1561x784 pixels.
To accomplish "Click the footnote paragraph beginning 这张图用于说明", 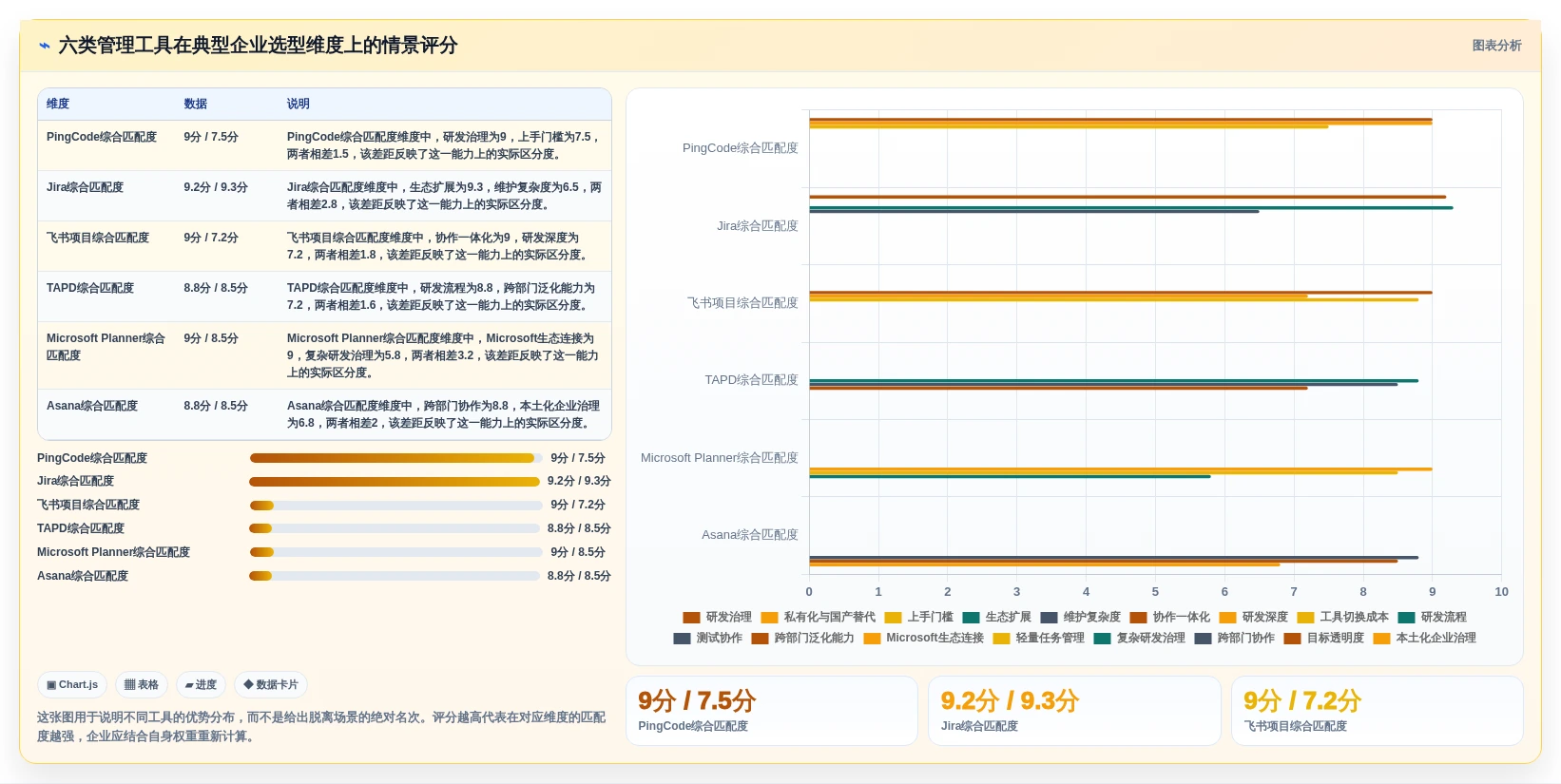I will pos(321,727).
